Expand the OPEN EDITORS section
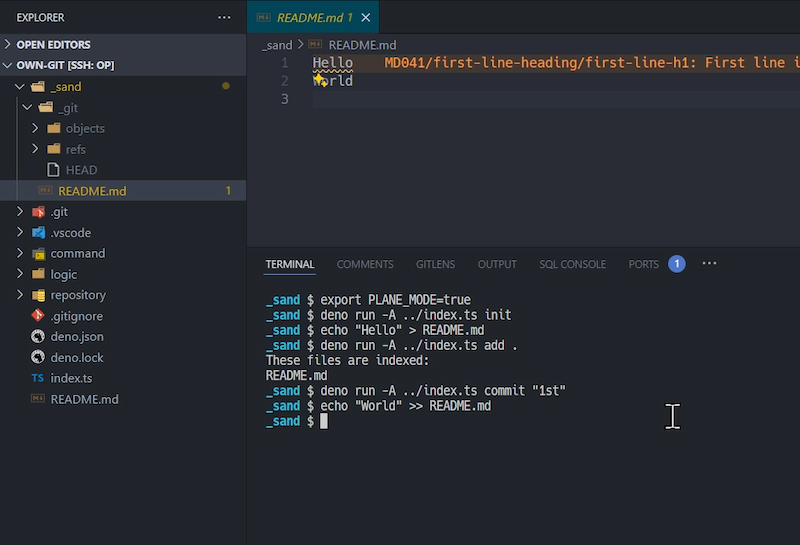The width and height of the screenshot is (800, 545). coord(53,45)
